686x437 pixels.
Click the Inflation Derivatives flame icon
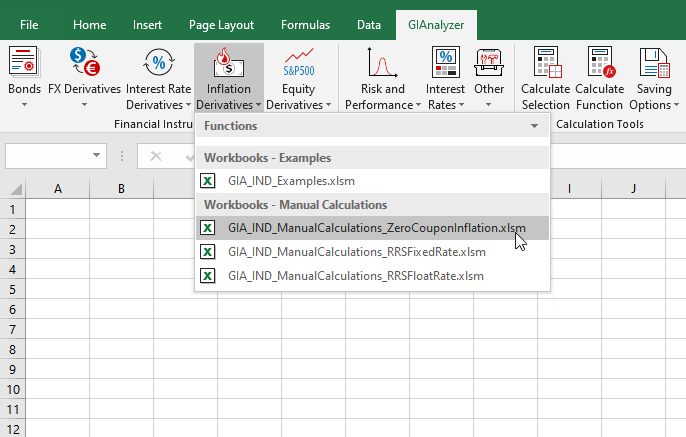(x=228, y=63)
